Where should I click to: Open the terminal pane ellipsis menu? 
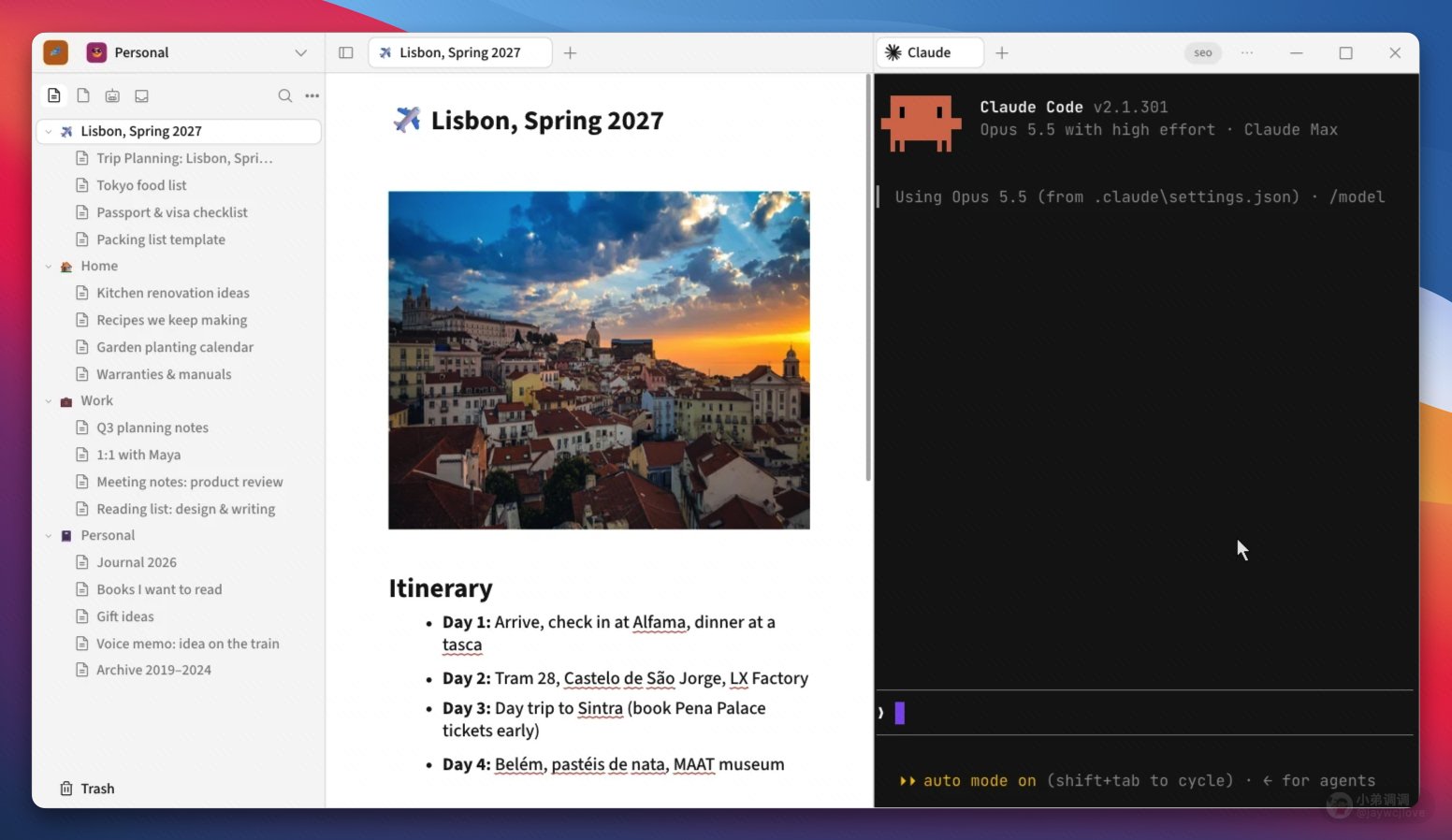1247,52
